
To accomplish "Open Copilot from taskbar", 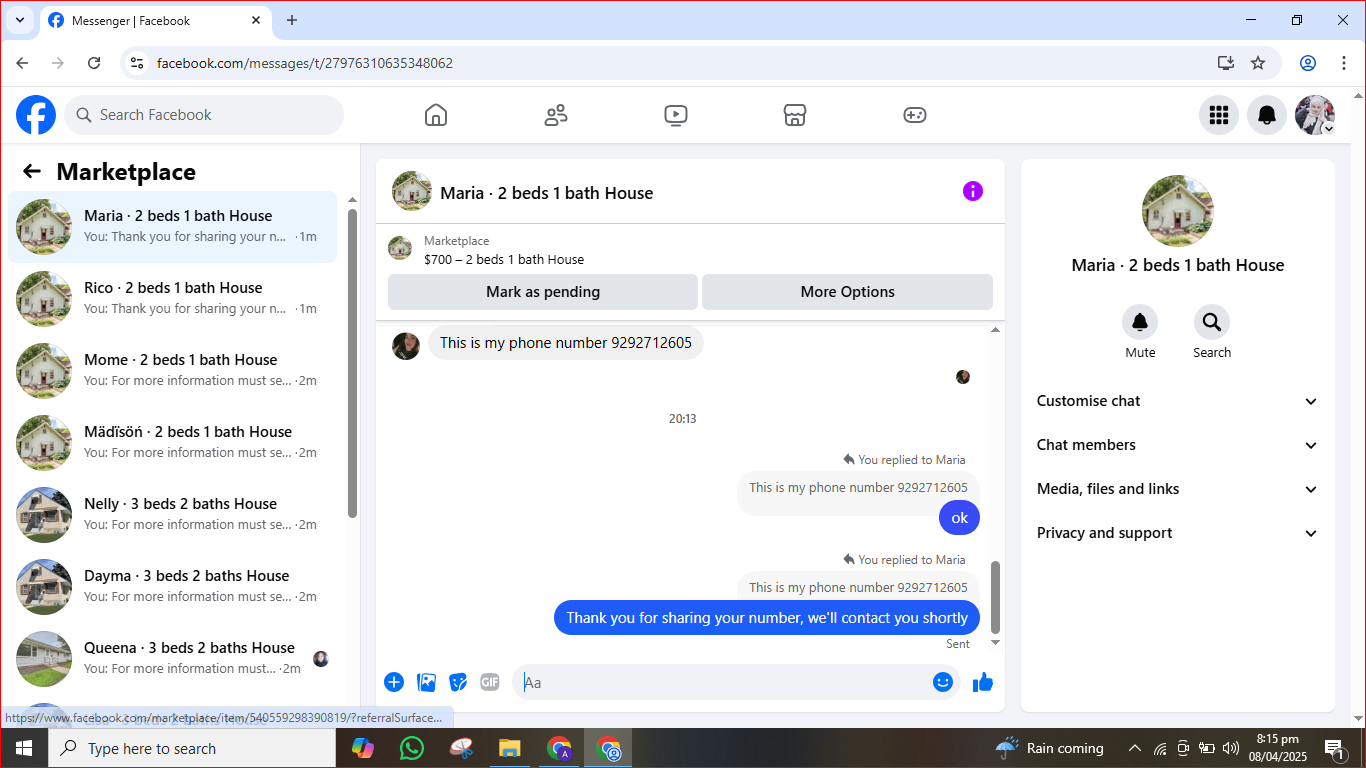I will tap(363, 748).
